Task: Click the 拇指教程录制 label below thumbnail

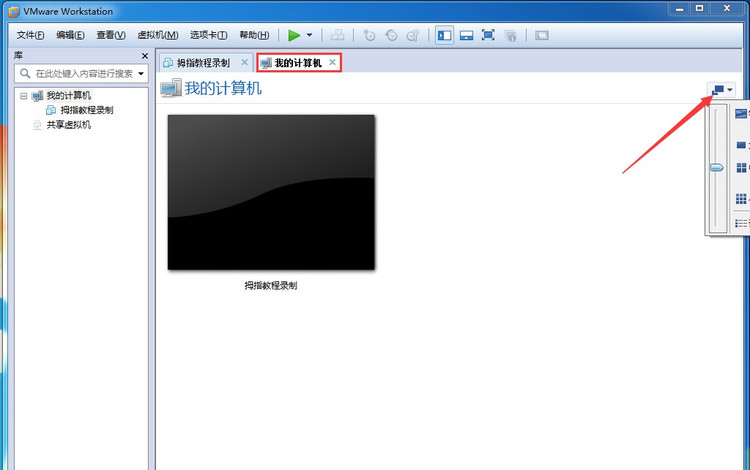Action: click(x=271, y=285)
